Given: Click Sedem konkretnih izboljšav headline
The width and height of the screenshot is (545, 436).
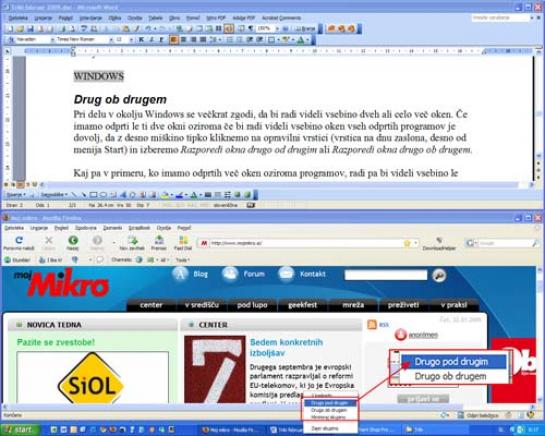Looking at the screenshot, I should tap(286, 347).
